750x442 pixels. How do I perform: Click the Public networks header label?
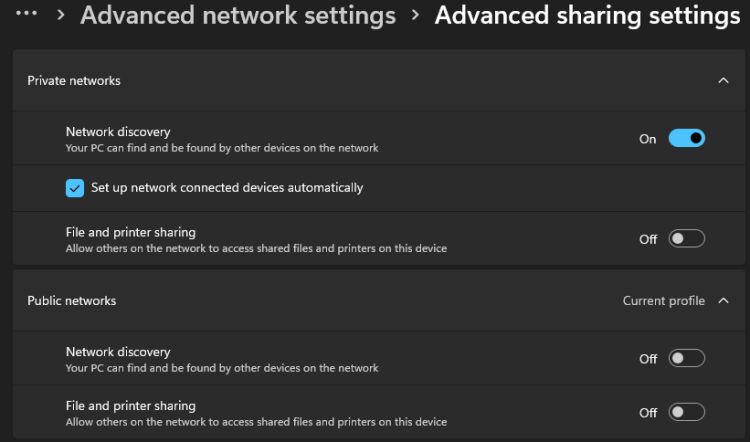[x=72, y=301]
